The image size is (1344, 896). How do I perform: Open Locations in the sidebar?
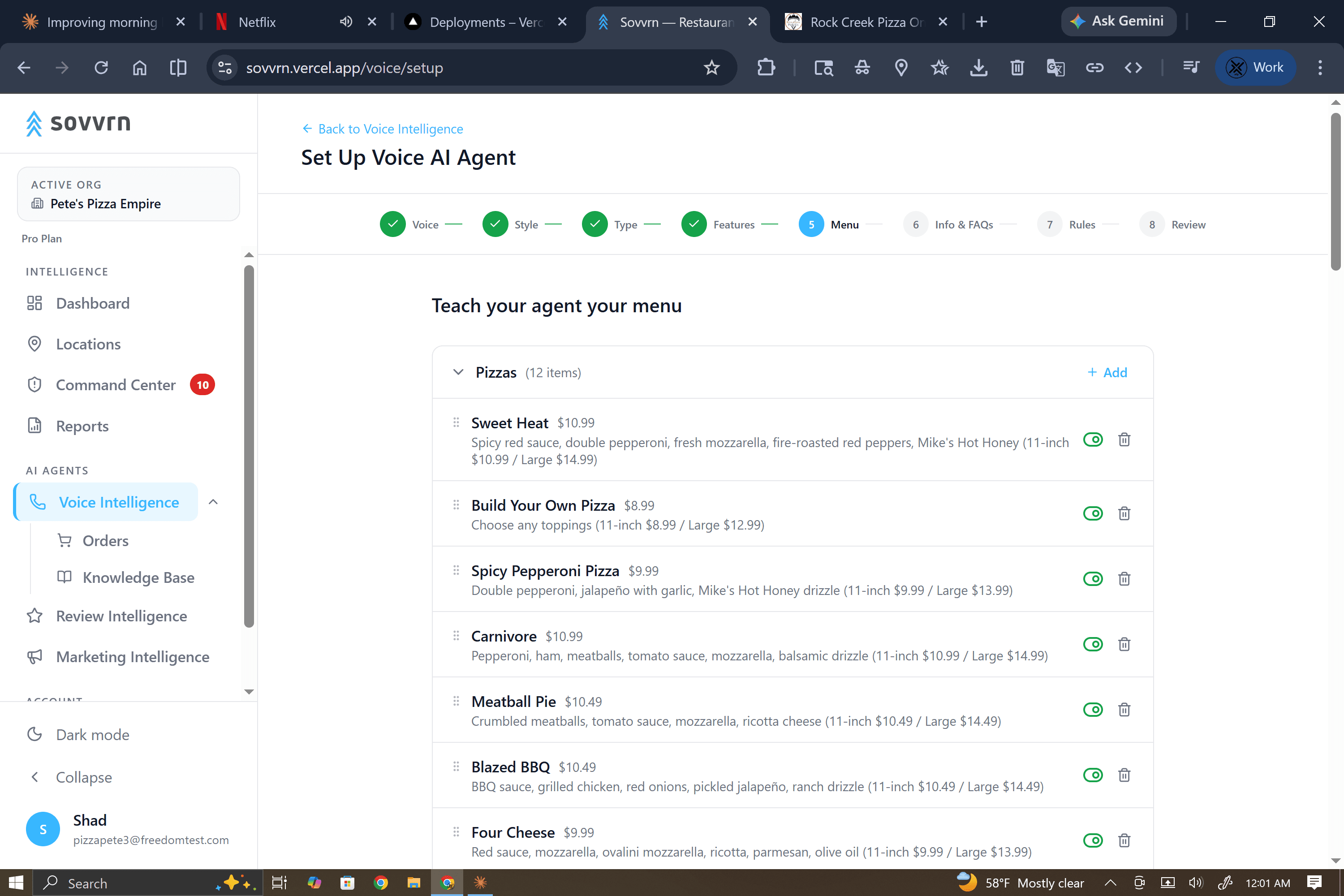point(88,344)
